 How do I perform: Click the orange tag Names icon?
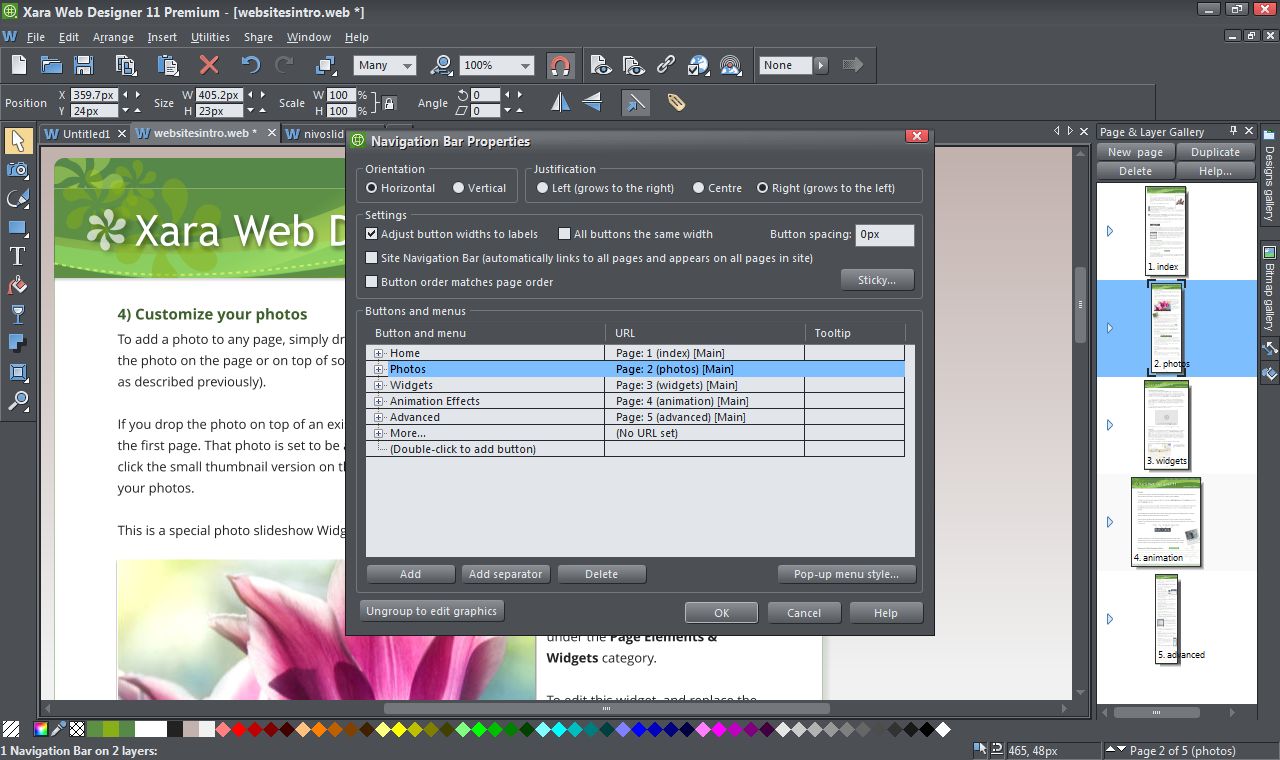pyautogui.click(x=676, y=102)
